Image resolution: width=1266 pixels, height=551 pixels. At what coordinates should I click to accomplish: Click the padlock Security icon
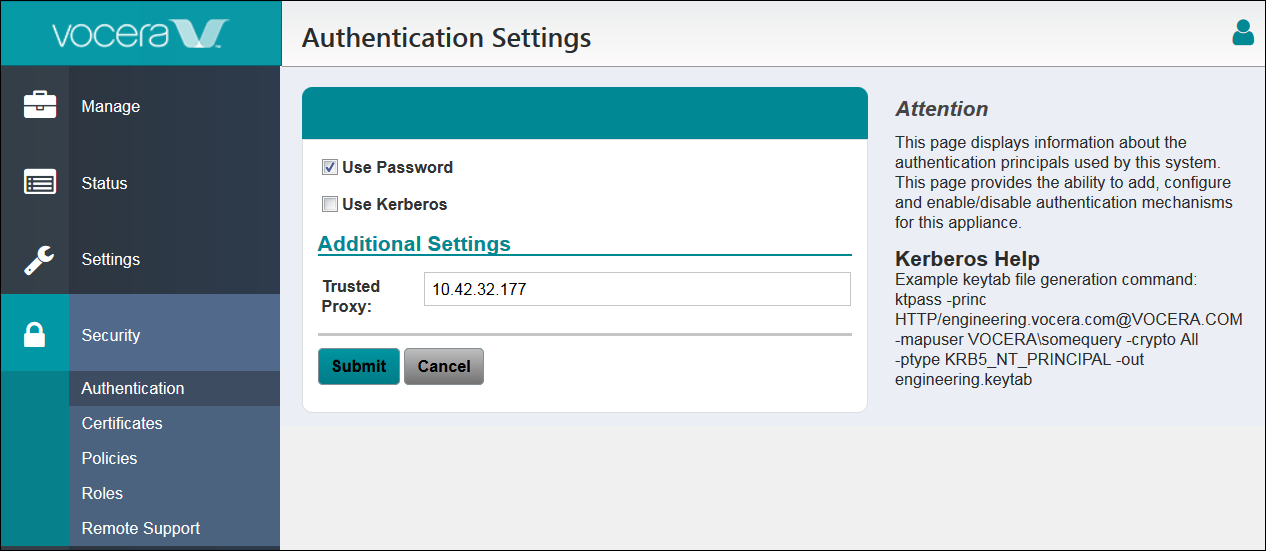tap(35, 335)
